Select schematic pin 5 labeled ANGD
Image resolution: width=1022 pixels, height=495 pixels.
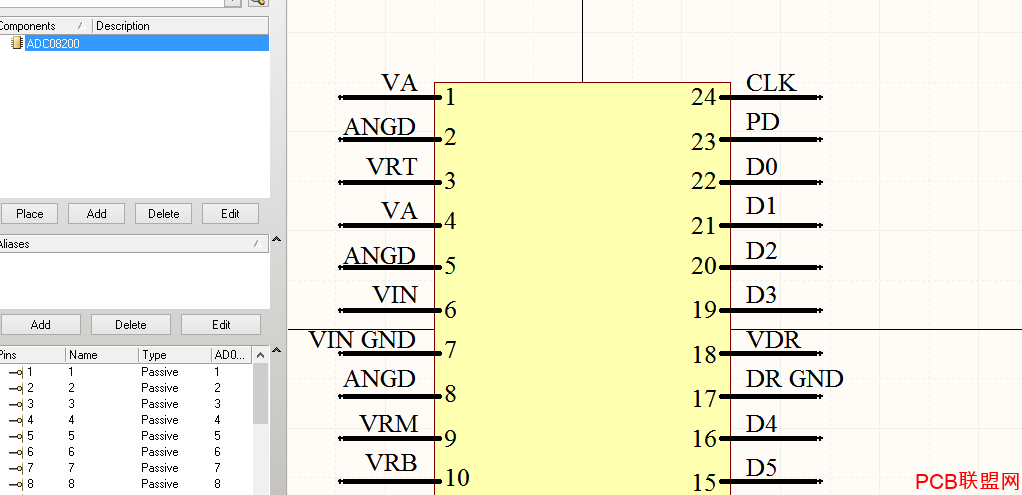390,267
